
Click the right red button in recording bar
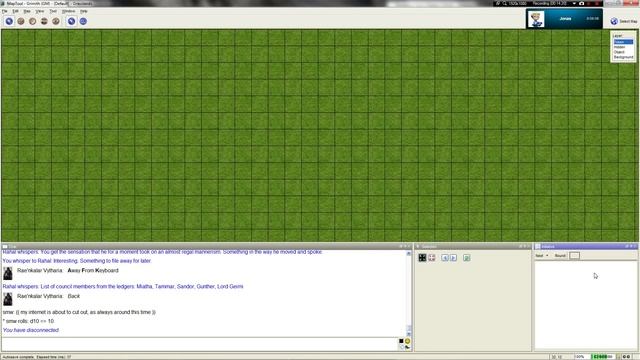coord(597,3)
